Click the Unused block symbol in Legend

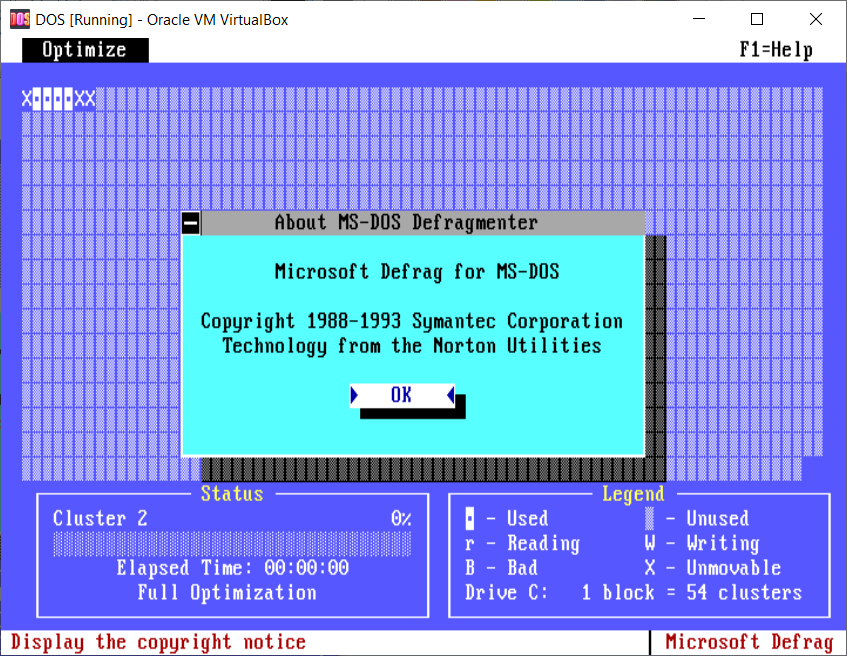click(x=650, y=518)
